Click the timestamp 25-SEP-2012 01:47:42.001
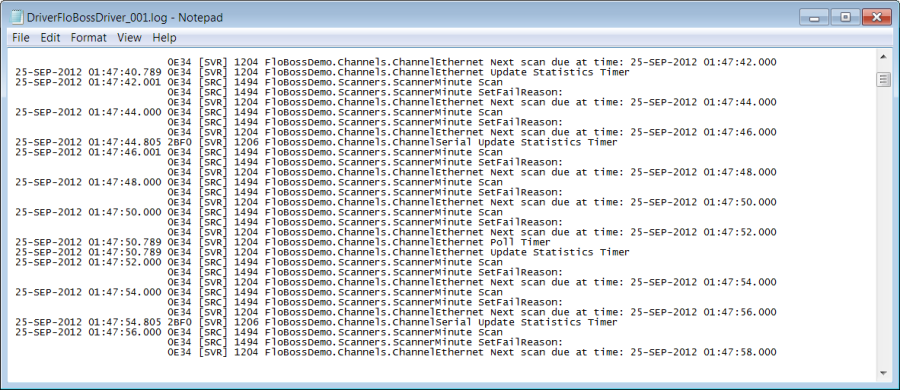This screenshot has height=390, width=900. (x=88, y=82)
